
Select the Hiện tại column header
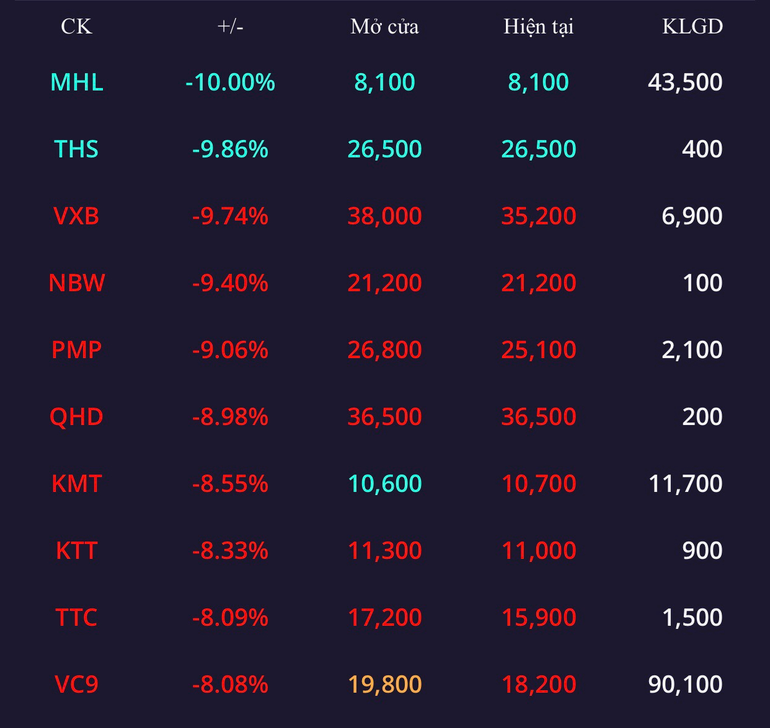(539, 27)
